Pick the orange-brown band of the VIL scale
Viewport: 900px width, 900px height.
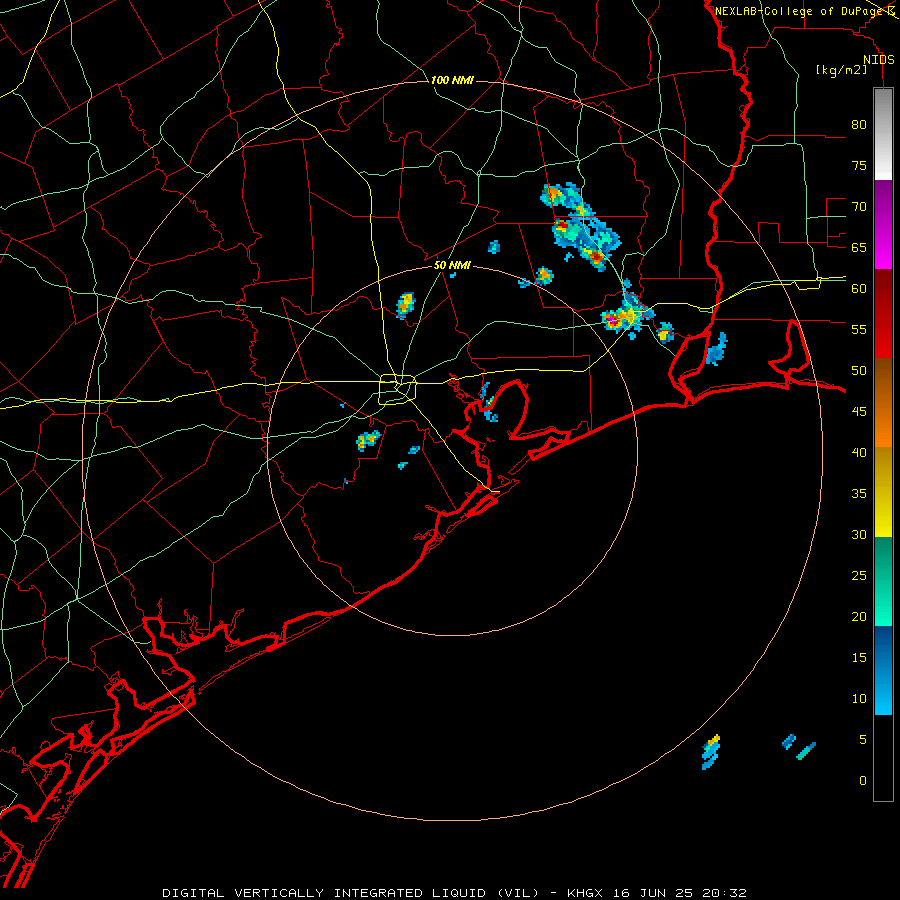pyautogui.click(x=883, y=402)
